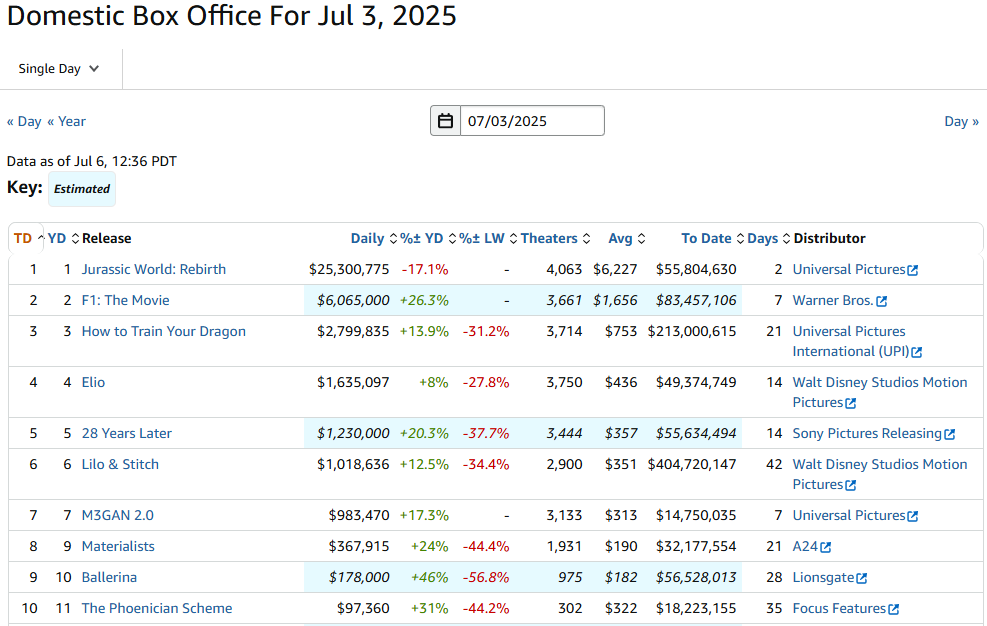Open Universal Pictures International (UPI) link
The width and height of the screenshot is (987, 626).
coord(850,341)
